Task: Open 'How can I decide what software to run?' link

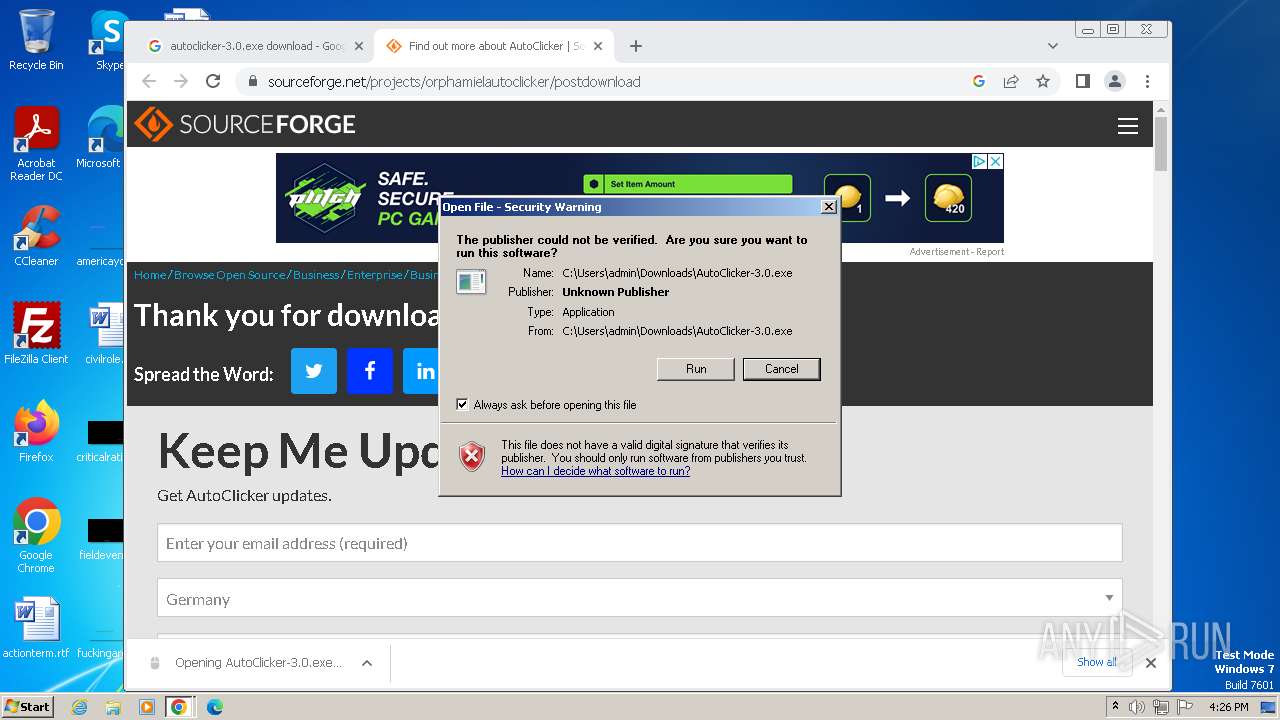Action: tap(595, 471)
